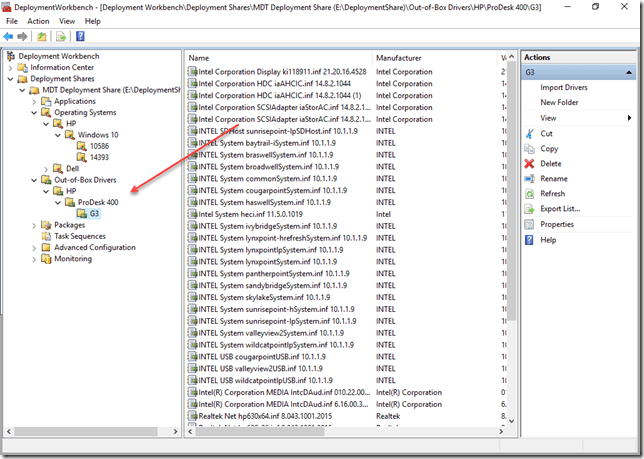Click the Up One Level toolbar icon
This screenshot has height=459, width=644.
tap(43, 36)
